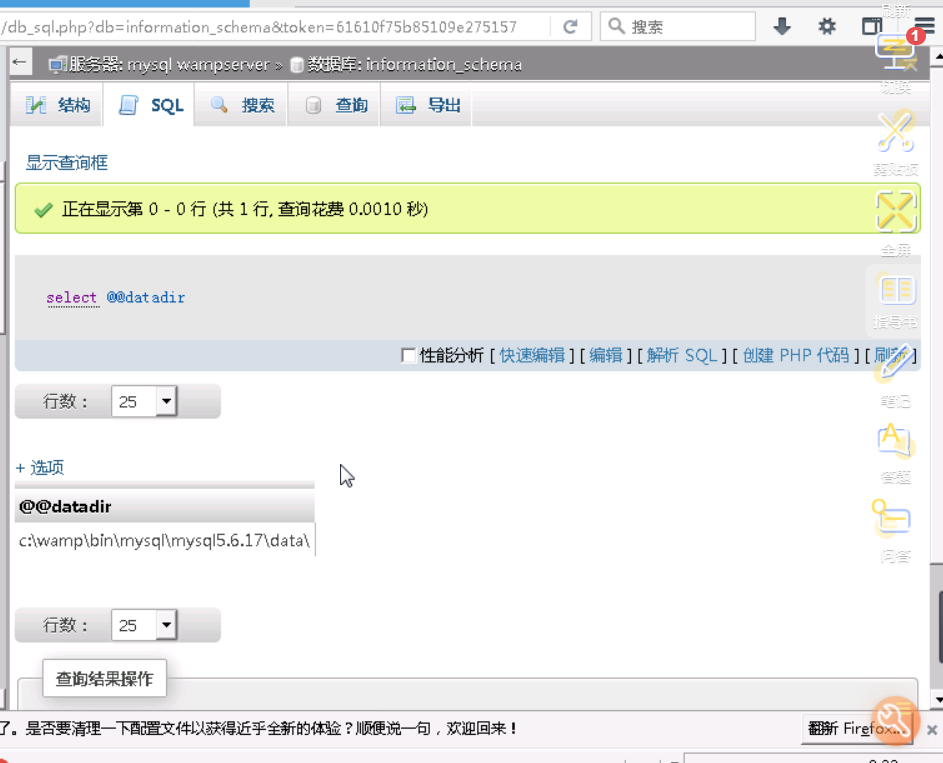Select the SQL tab
943x763 pixels.
[150, 105]
